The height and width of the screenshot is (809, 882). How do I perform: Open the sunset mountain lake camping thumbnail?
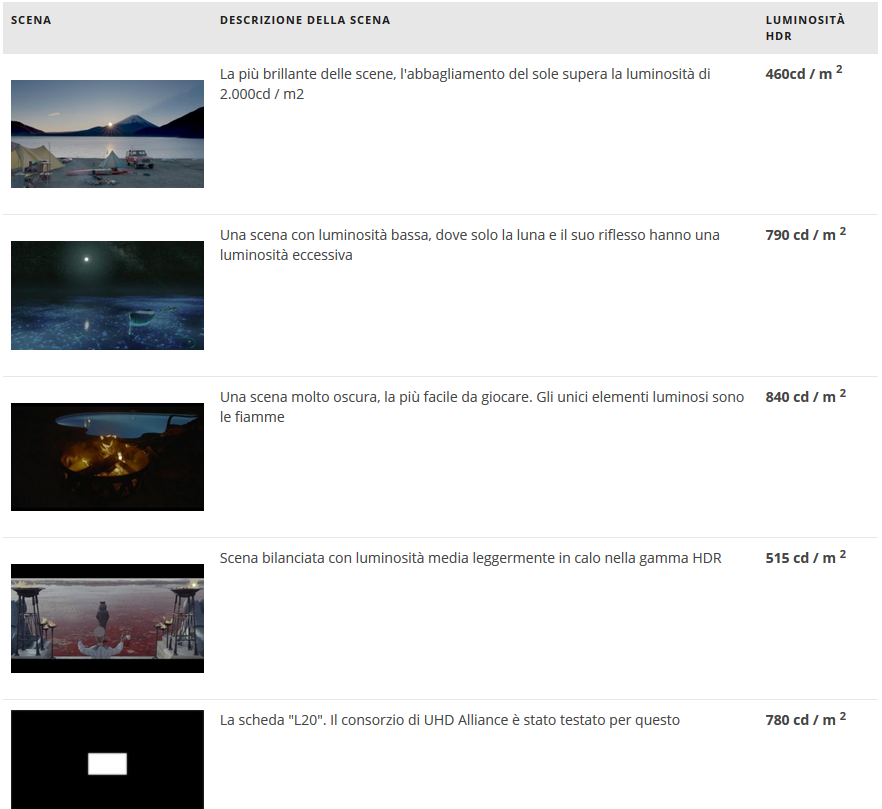107,134
